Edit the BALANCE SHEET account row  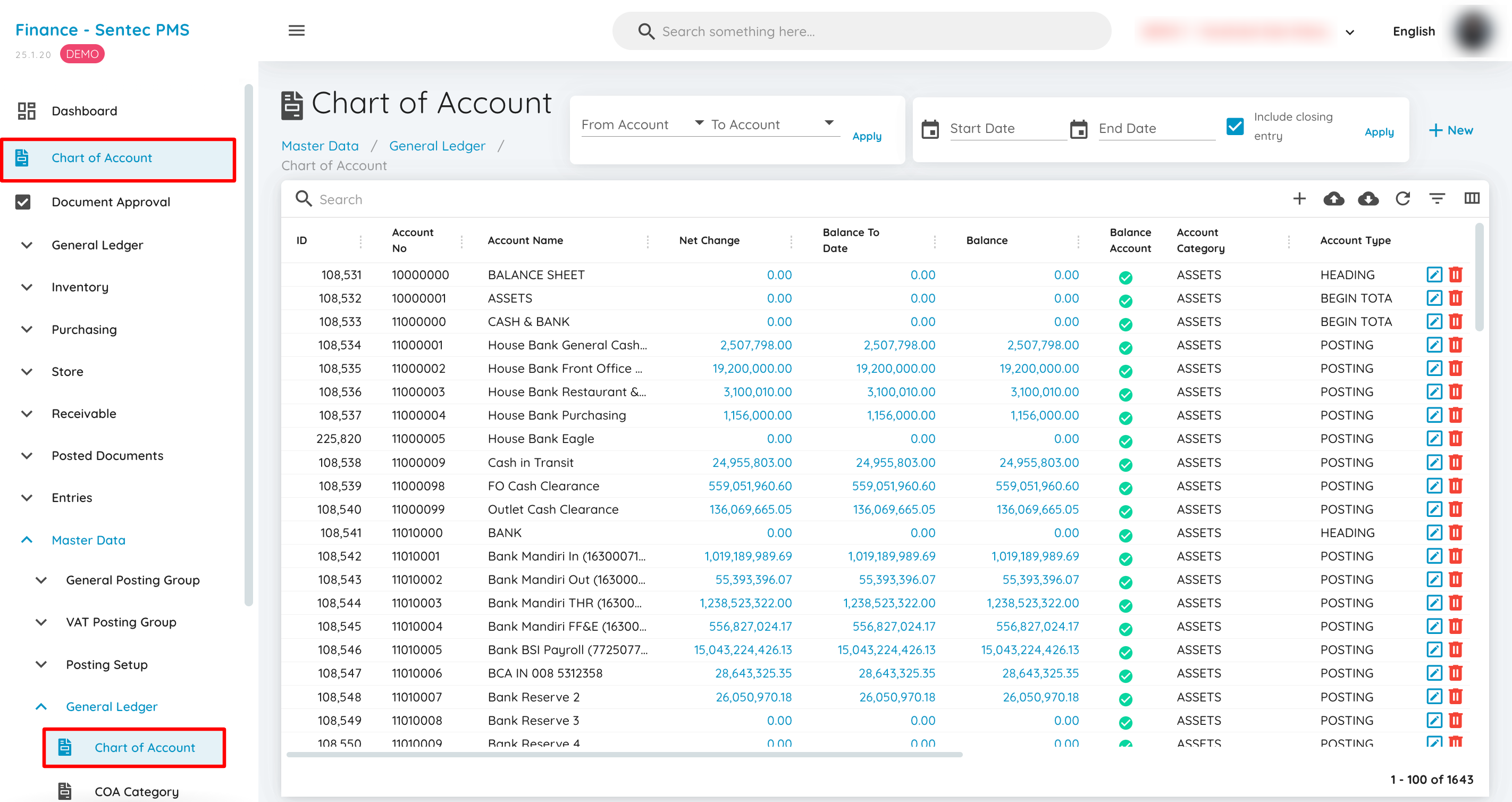click(1434, 274)
